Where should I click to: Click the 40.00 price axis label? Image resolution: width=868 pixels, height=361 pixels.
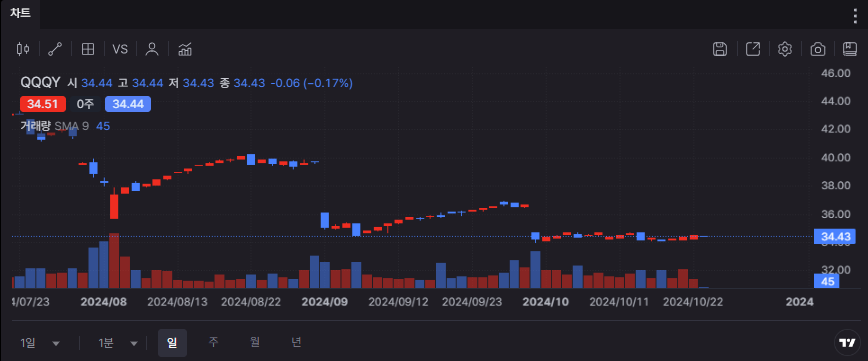pos(835,157)
